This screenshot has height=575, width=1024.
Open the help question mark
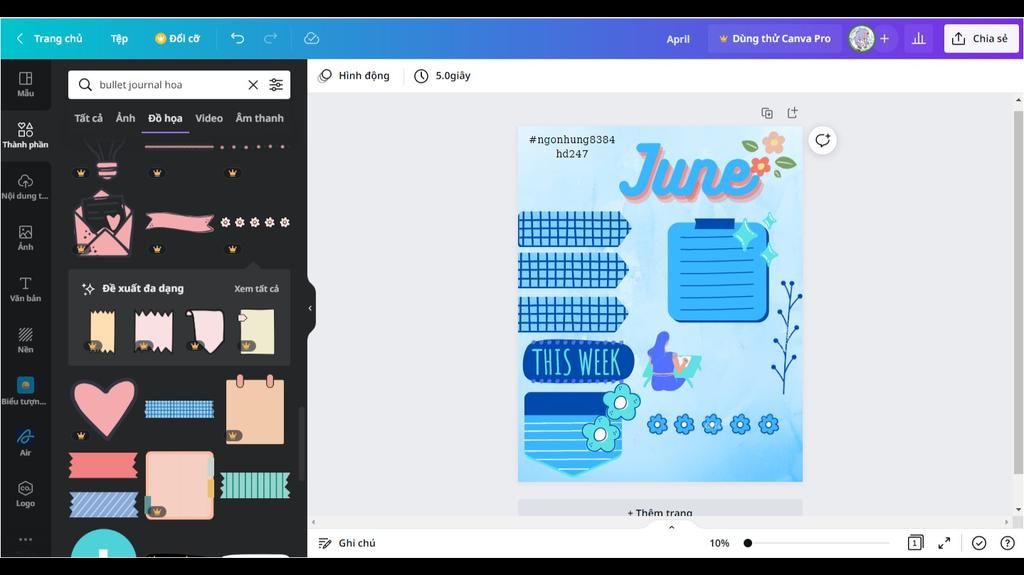[1008, 543]
